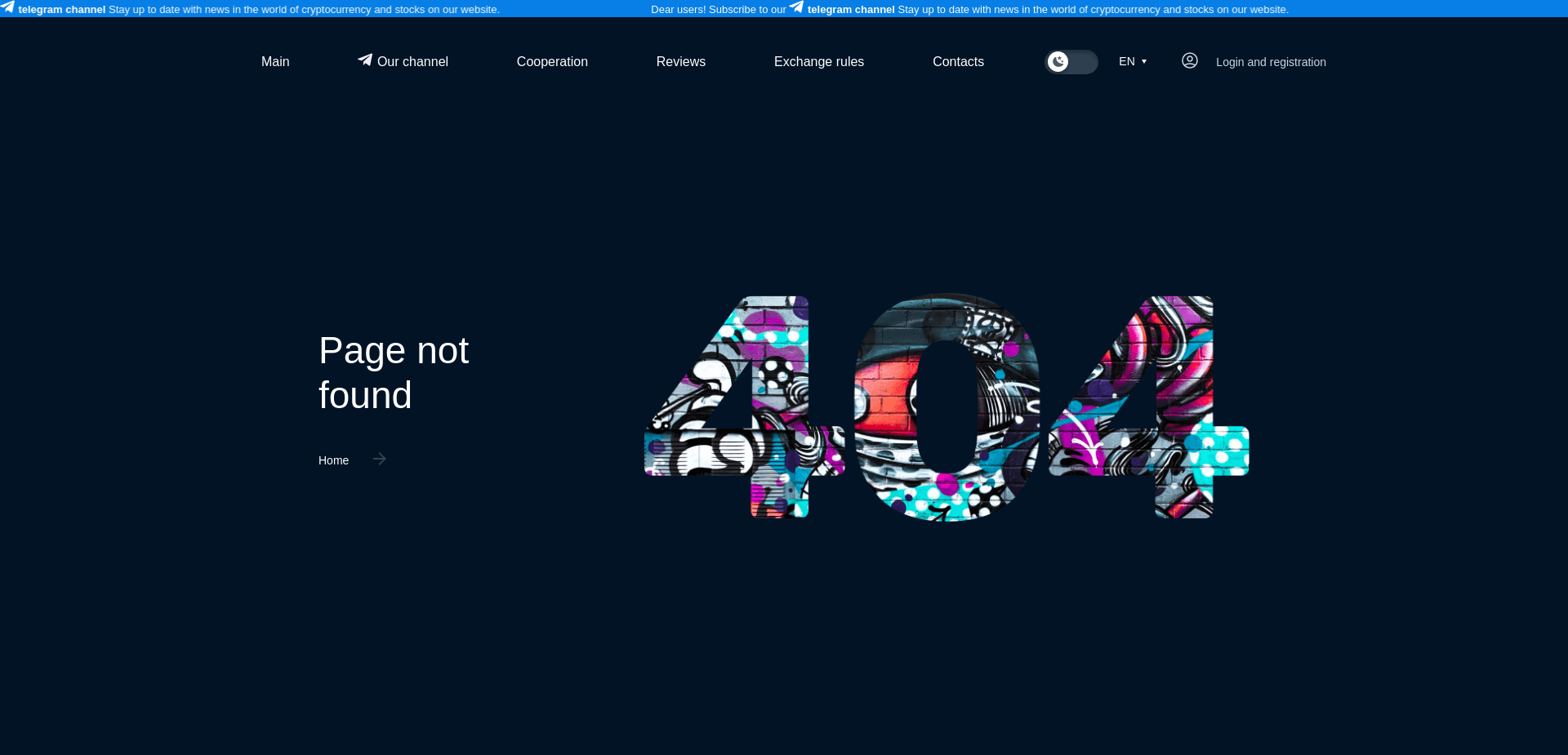The image size is (1568, 755).
Task: Click the bold telegram channel link in the left banner
Action: tap(61, 9)
